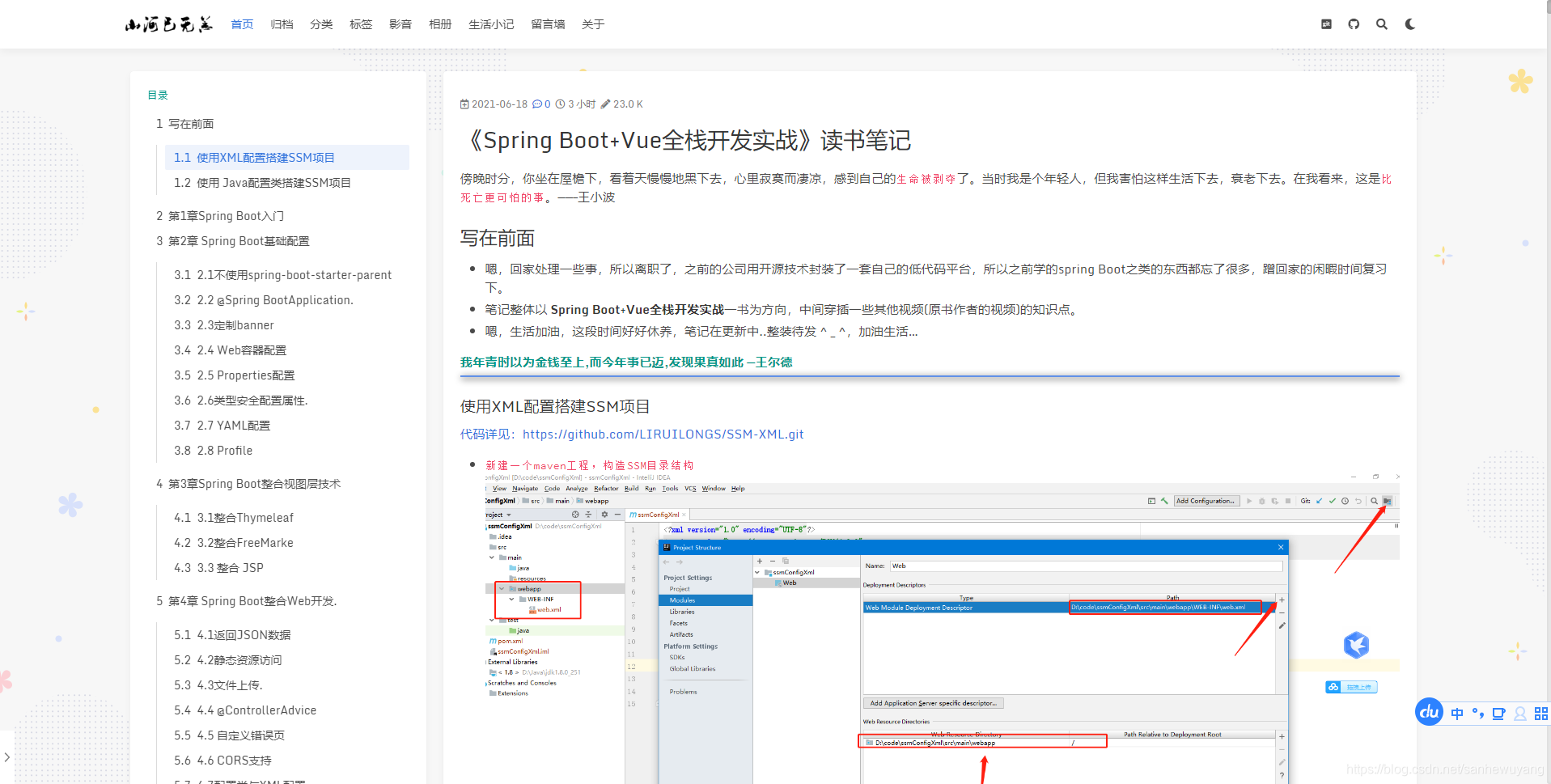Screen dimensions: 1551x784
Task: Open the Git repository icon in header
Action: point(1326,24)
